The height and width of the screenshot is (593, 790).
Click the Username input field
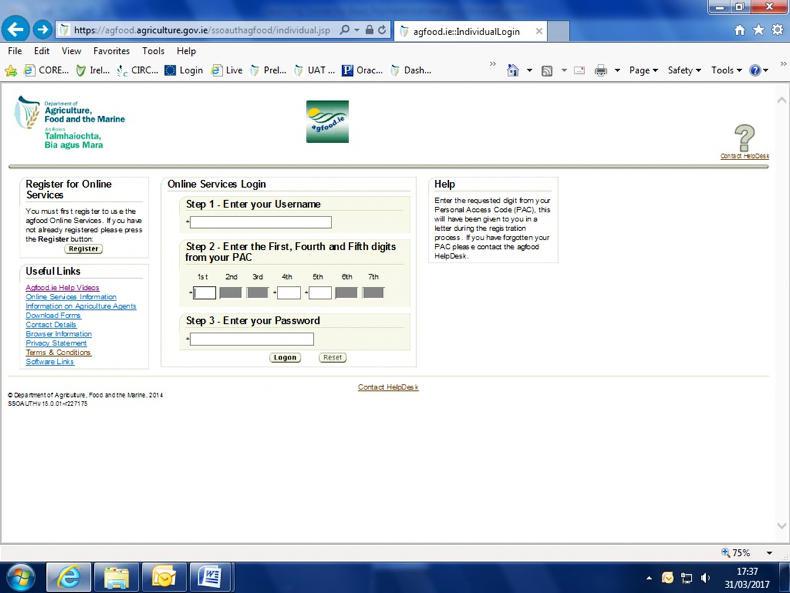[x=261, y=222]
